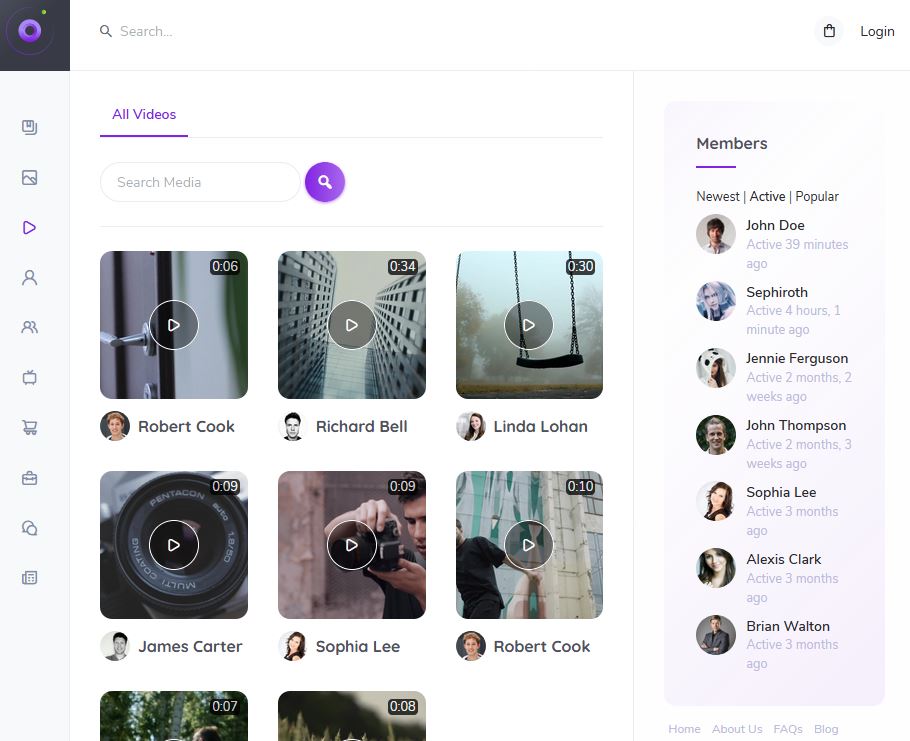Play the 0:34 skyscraper video
The image size is (910, 741).
click(352, 325)
